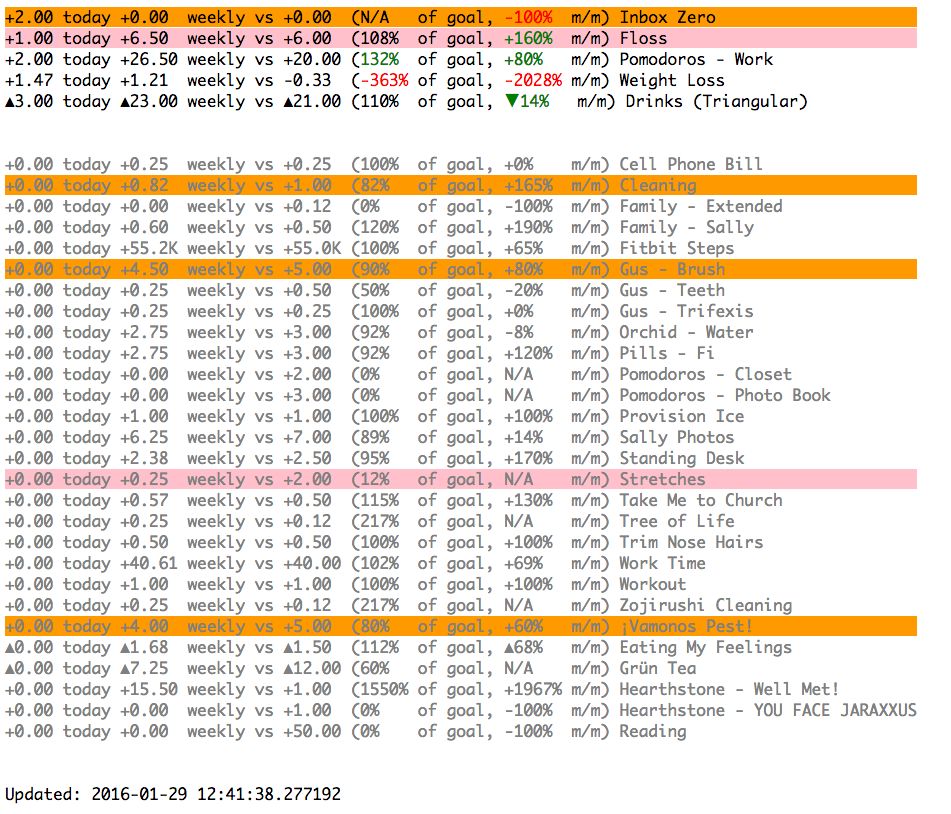Select the +160% value in Floss row

click(x=528, y=39)
